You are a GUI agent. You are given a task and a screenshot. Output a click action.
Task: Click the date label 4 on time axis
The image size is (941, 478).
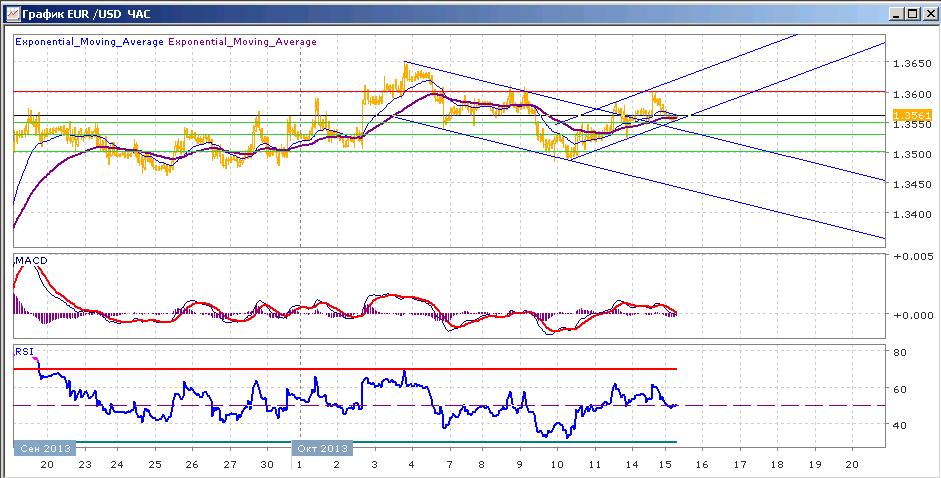pyautogui.click(x=411, y=465)
